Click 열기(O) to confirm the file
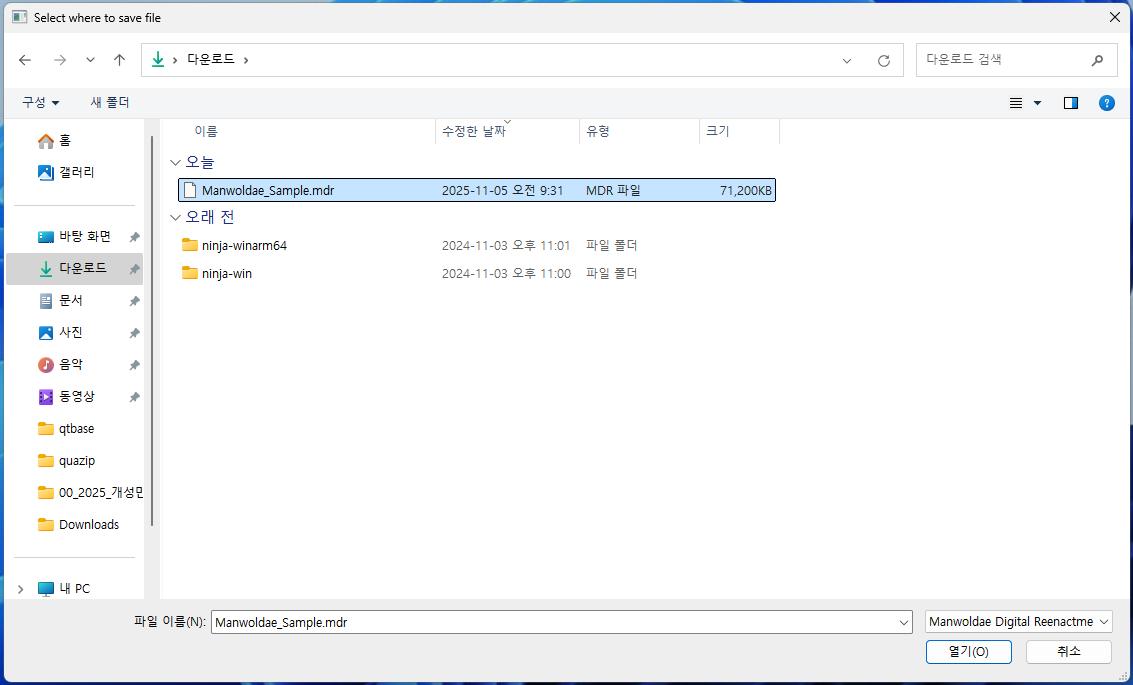The image size is (1133, 685). click(x=967, y=651)
